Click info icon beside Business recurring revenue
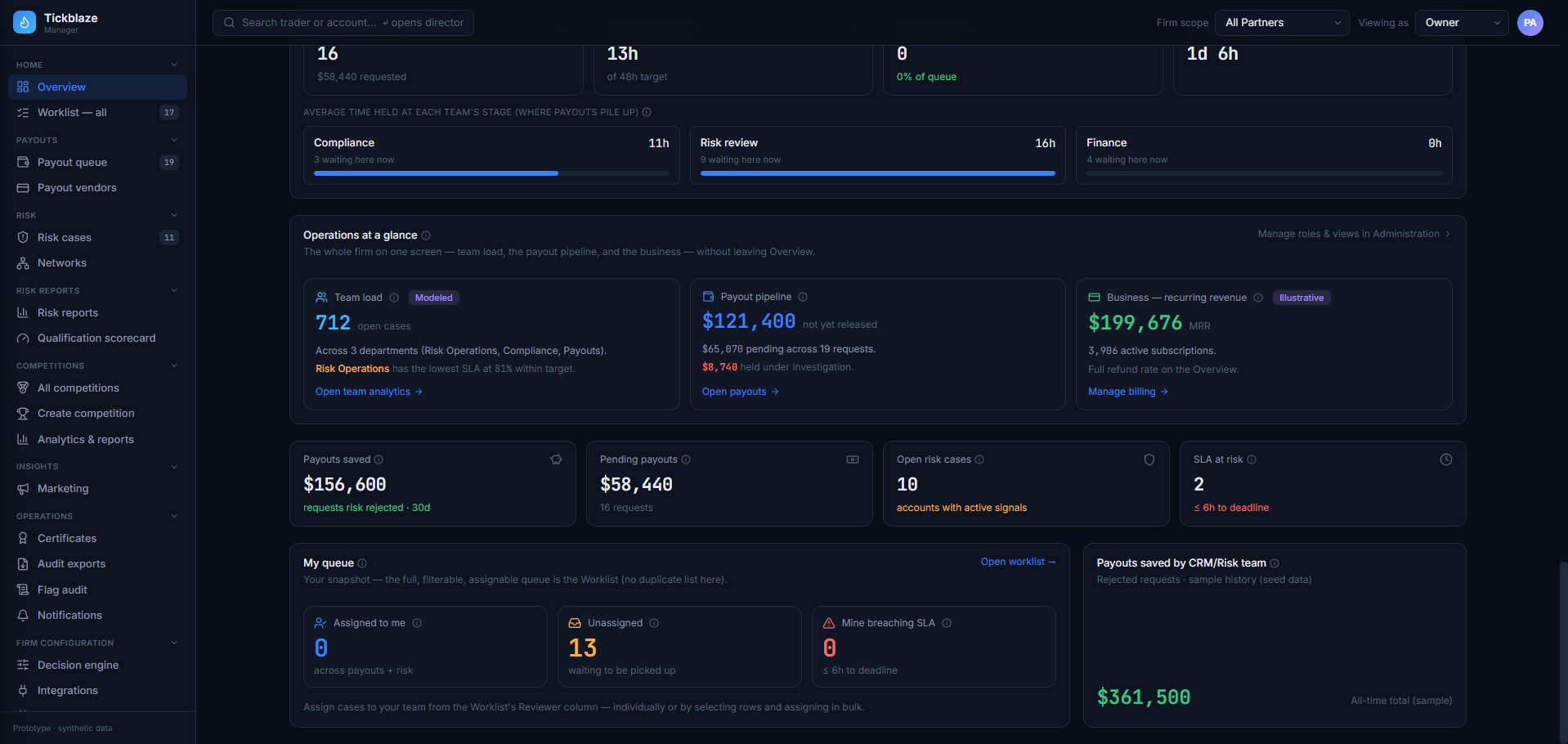 coord(1258,298)
